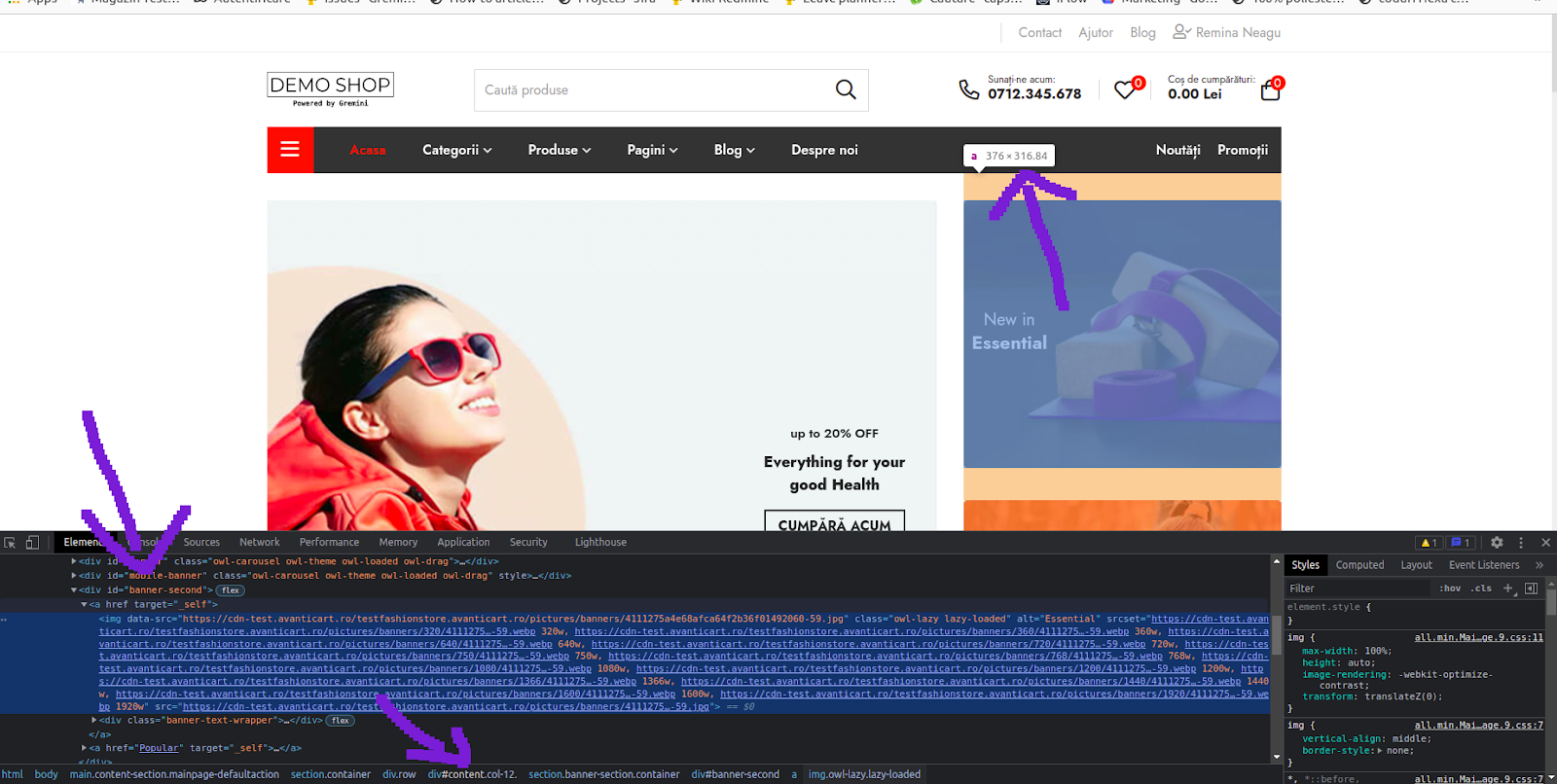Open the wishlist heart icon
This screenshot has width=1557, height=784.
click(x=1125, y=89)
